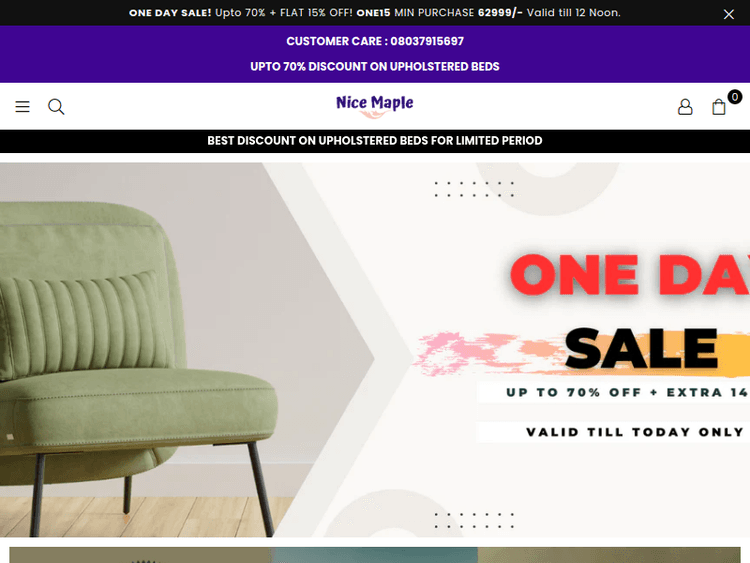Click the large SALE text in banner
750x563 pixels.
(x=641, y=349)
